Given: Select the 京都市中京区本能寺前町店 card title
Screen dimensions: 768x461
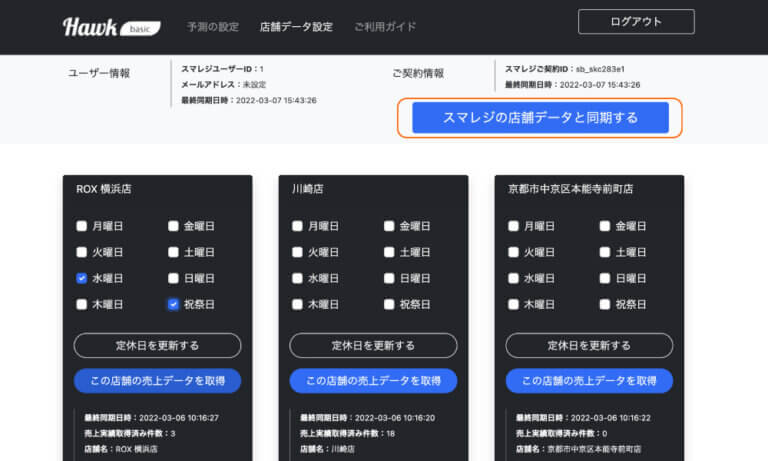Looking at the screenshot, I should pyautogui.click(x=571, y=189).
